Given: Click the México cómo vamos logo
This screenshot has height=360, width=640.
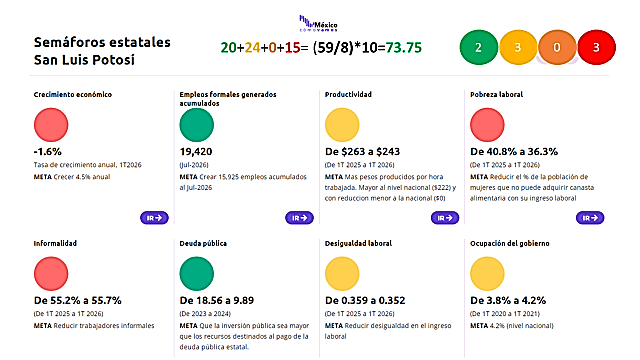Looking at the screenshot, I should coord(318,24).
